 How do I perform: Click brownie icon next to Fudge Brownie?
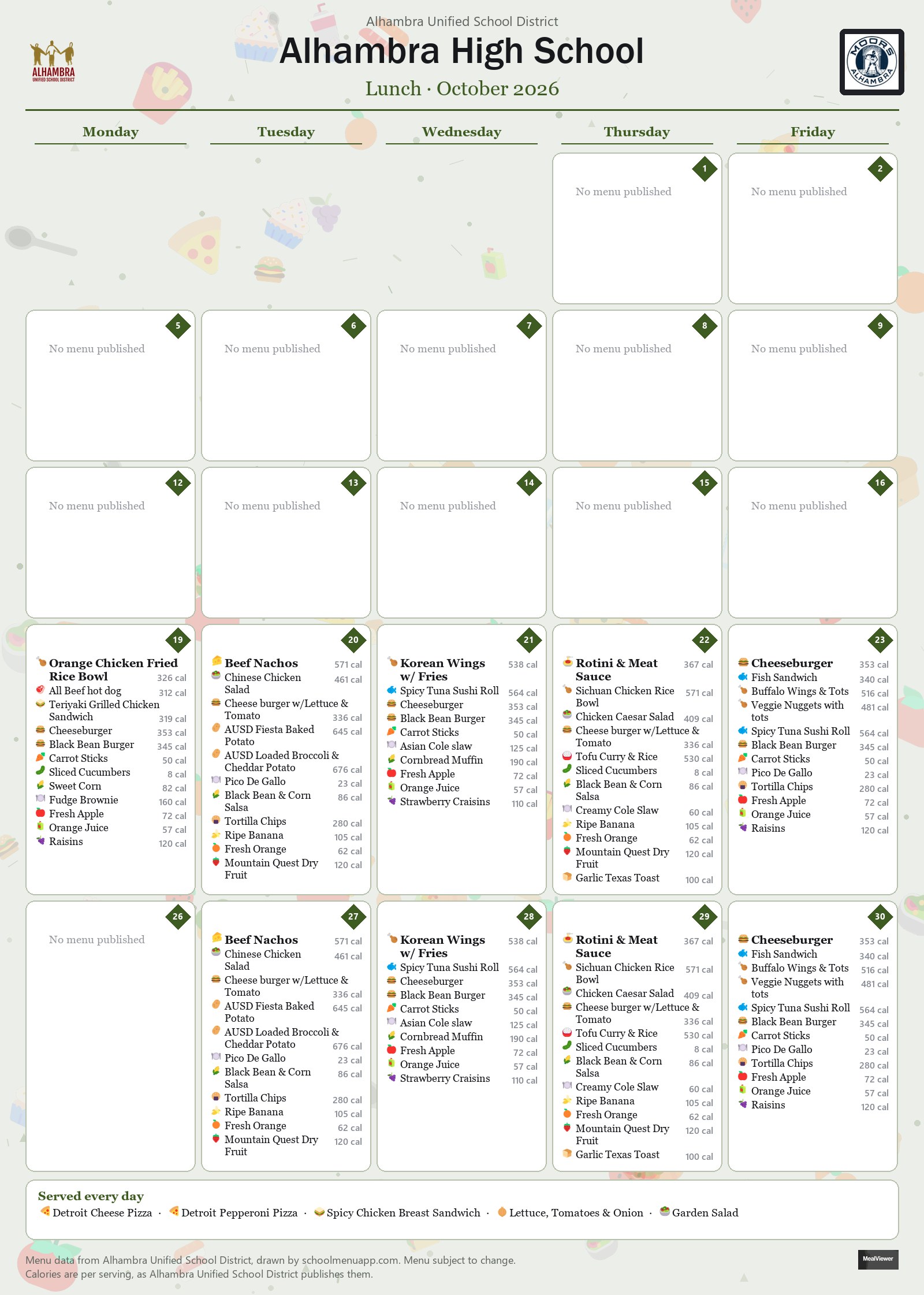(x=40, y=798)
